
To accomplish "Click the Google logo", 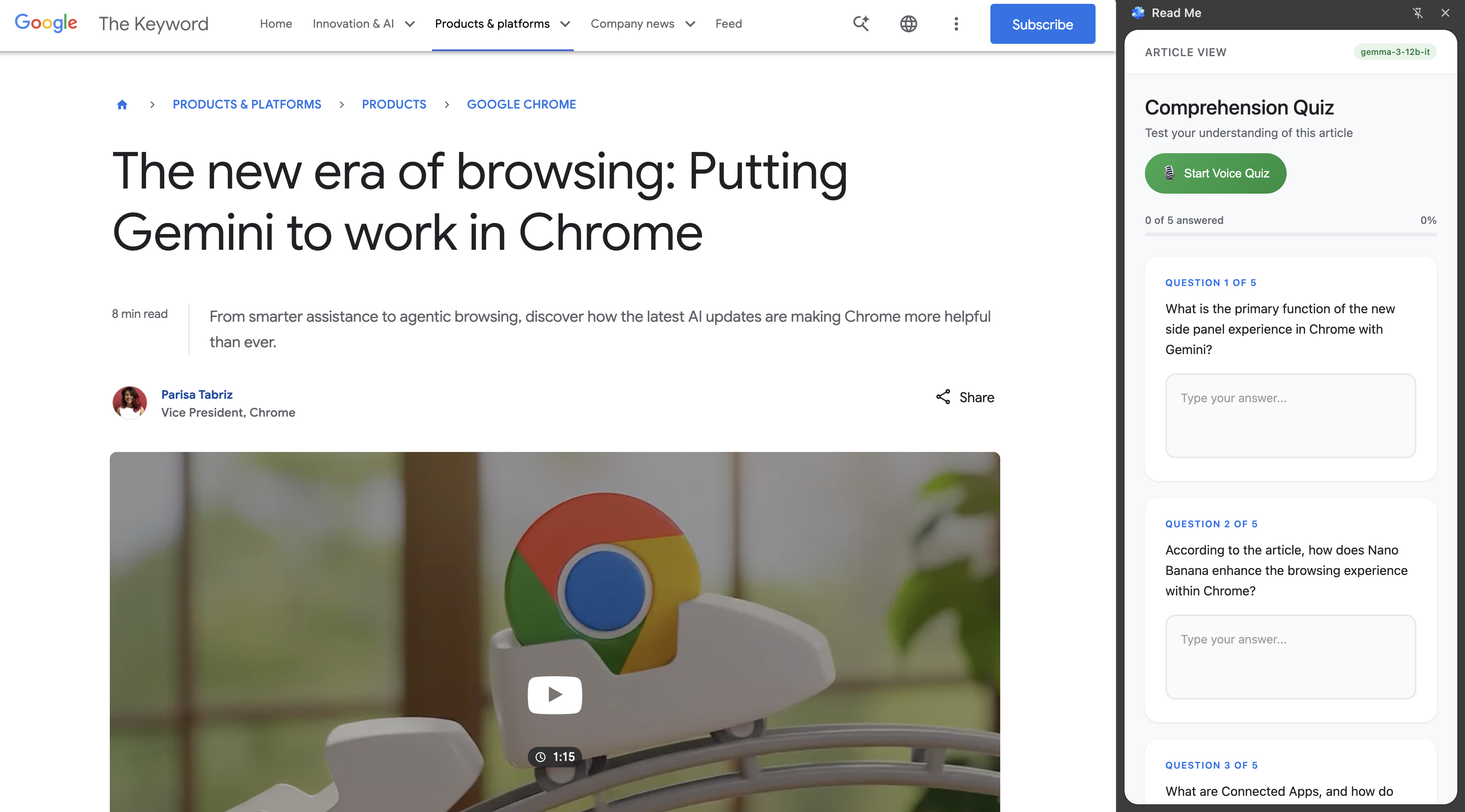I will click(46, 23).
